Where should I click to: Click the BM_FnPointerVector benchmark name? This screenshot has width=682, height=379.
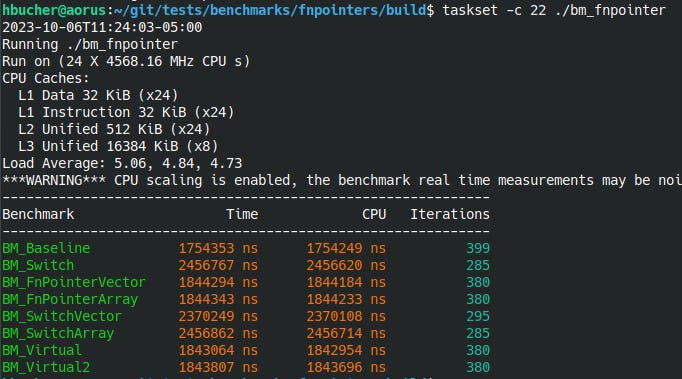74,282
